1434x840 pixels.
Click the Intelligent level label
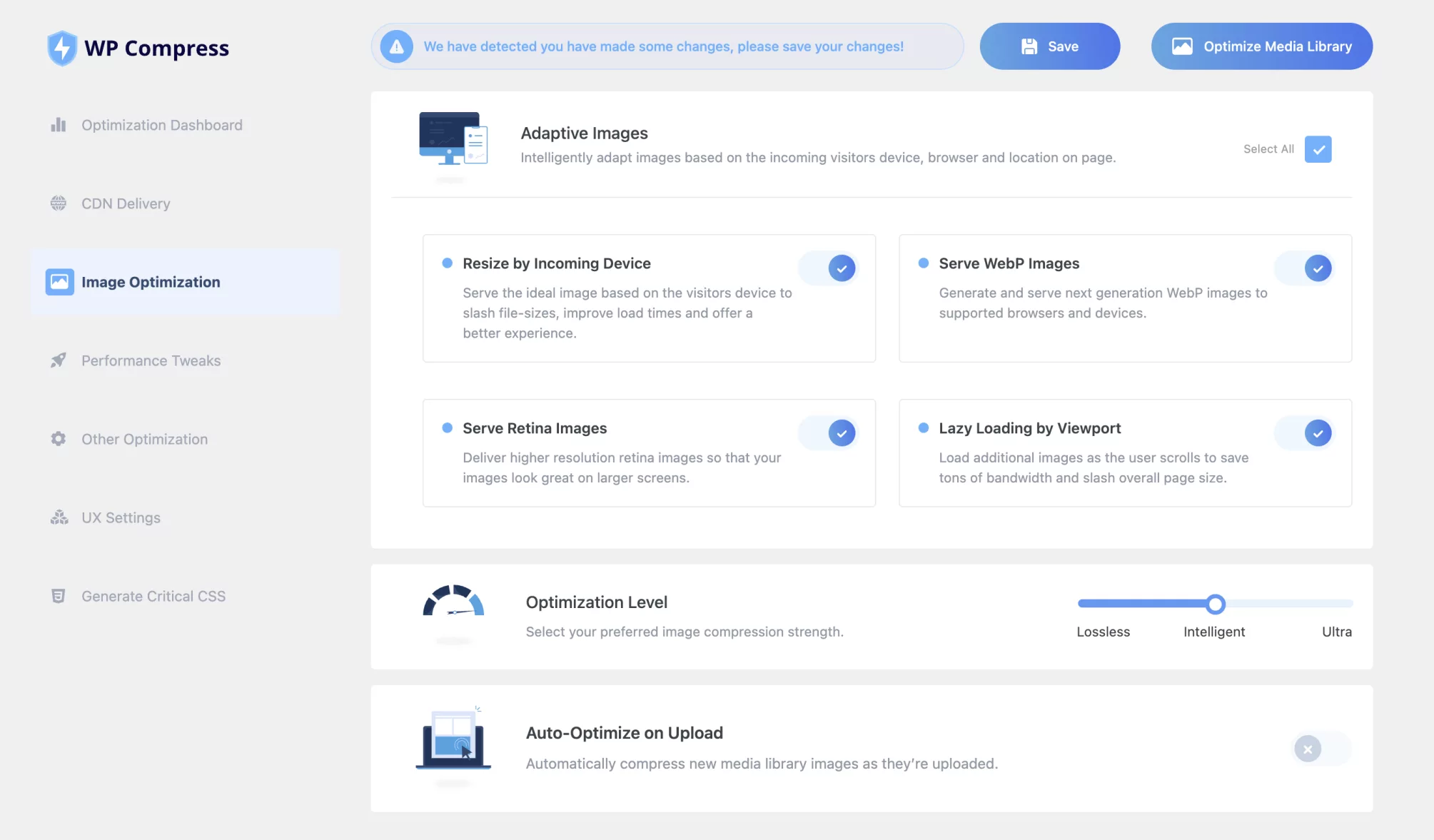(1213, 632)
